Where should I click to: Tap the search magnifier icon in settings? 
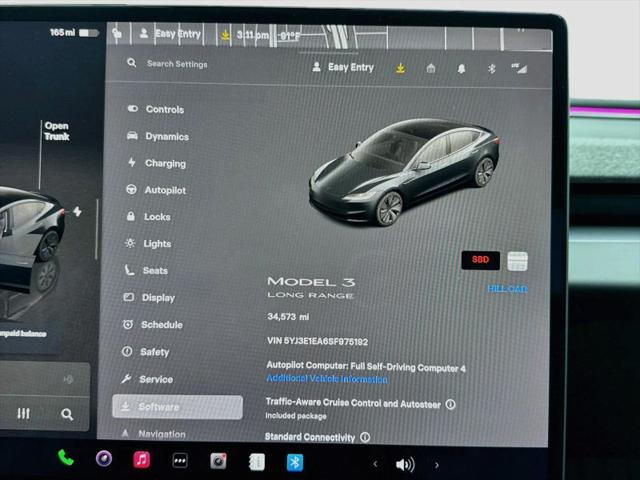tap(131, 63)
